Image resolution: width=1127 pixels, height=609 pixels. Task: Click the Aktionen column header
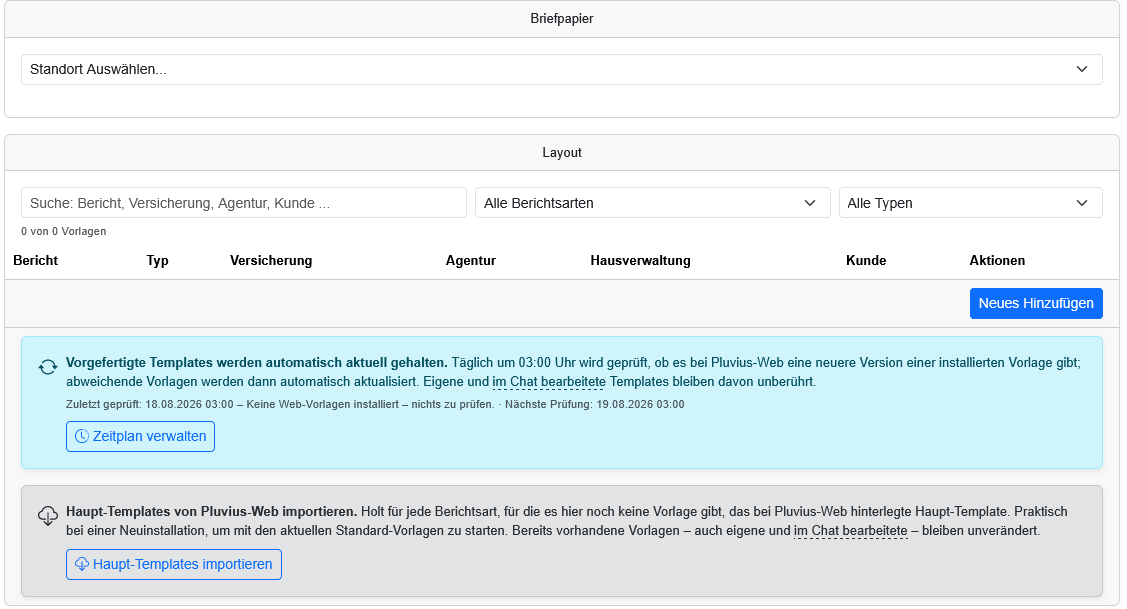click(997, 260)
